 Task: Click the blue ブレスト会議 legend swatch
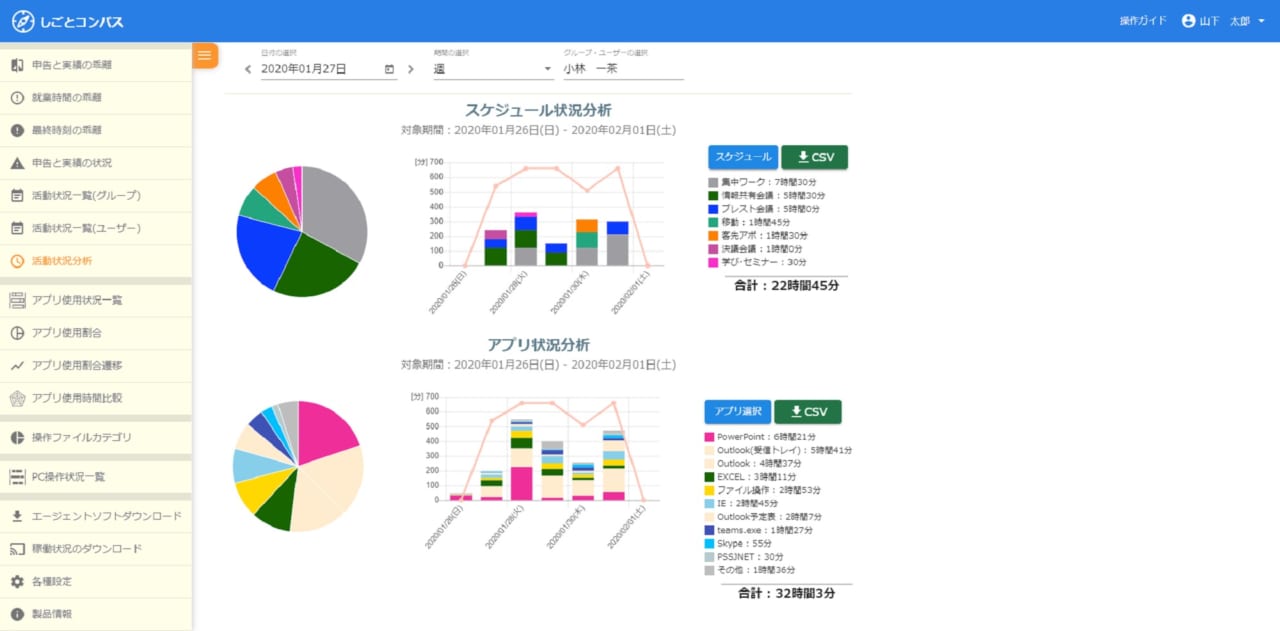tap(713, 209)
